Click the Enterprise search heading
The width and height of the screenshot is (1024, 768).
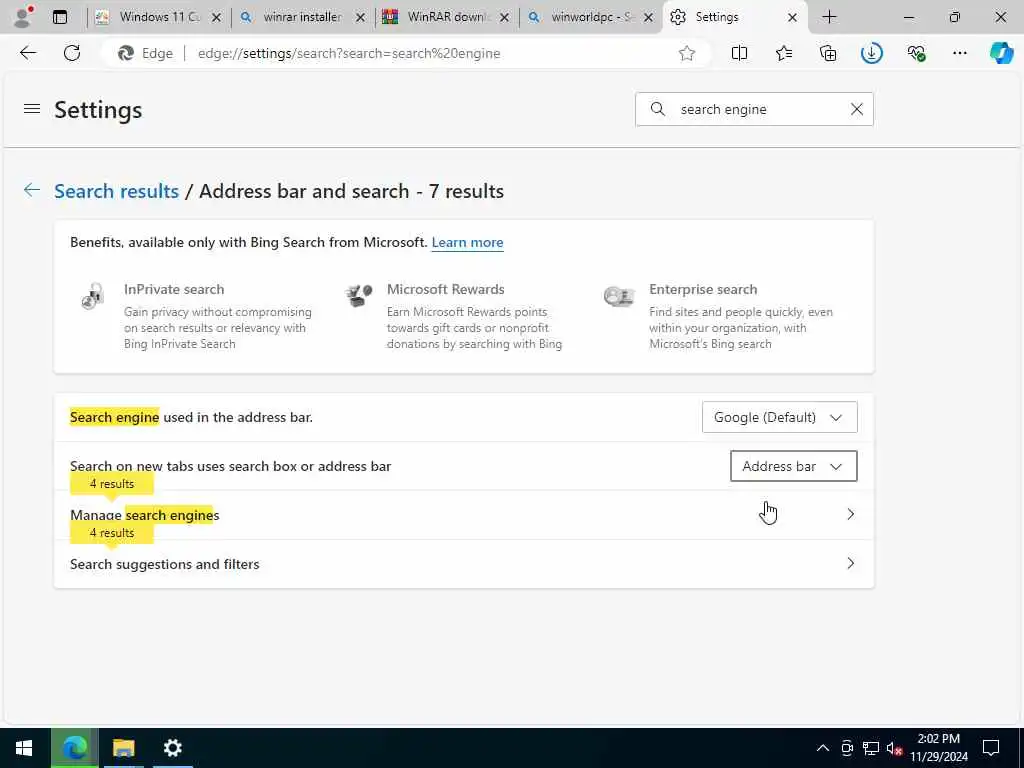click(x=703, y=289)
